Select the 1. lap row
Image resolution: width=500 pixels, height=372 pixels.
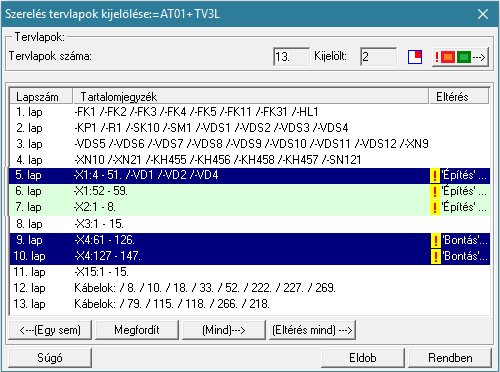coord(250,112)
